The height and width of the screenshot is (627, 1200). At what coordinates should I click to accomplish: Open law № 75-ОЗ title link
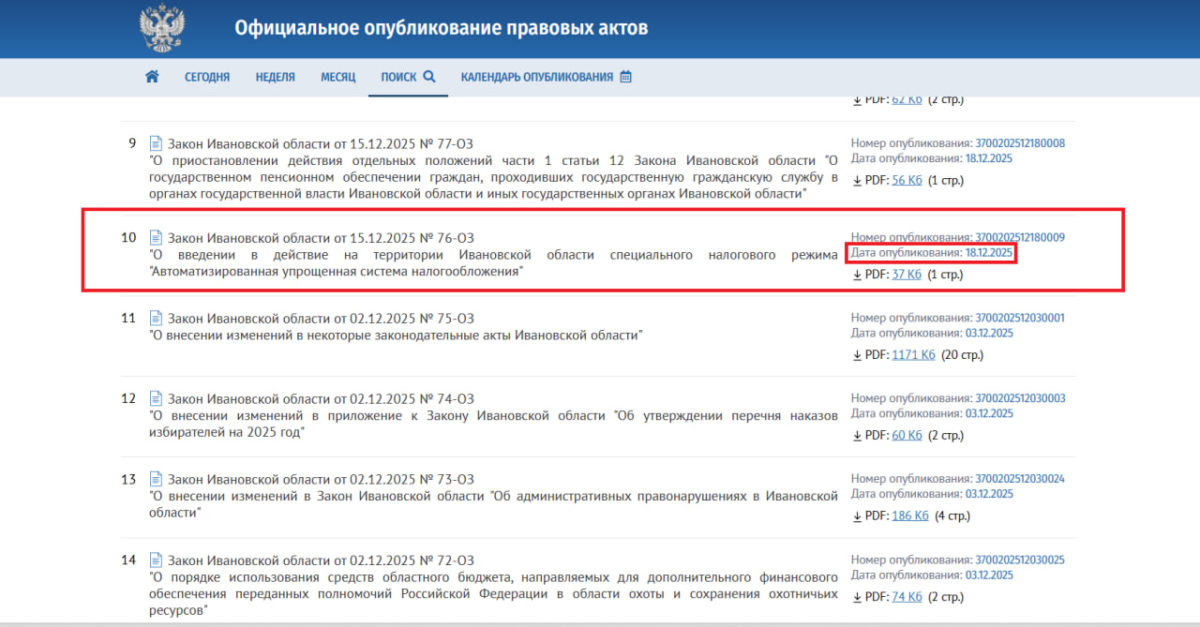(x=321, y=318)
